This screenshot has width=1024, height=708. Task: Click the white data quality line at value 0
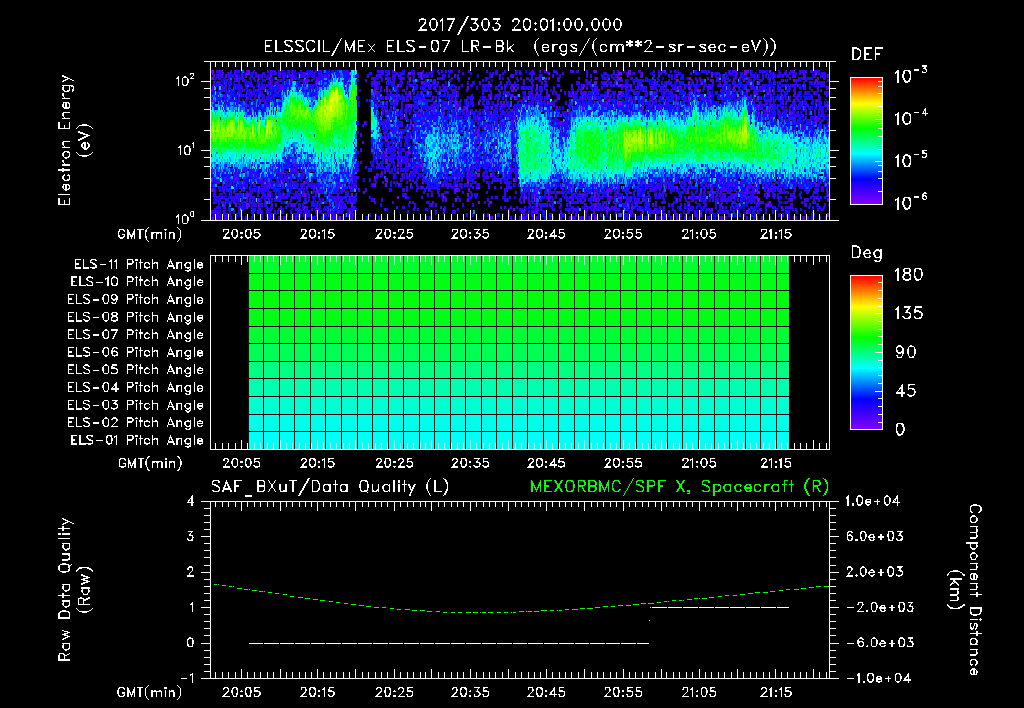coord(449,643)
